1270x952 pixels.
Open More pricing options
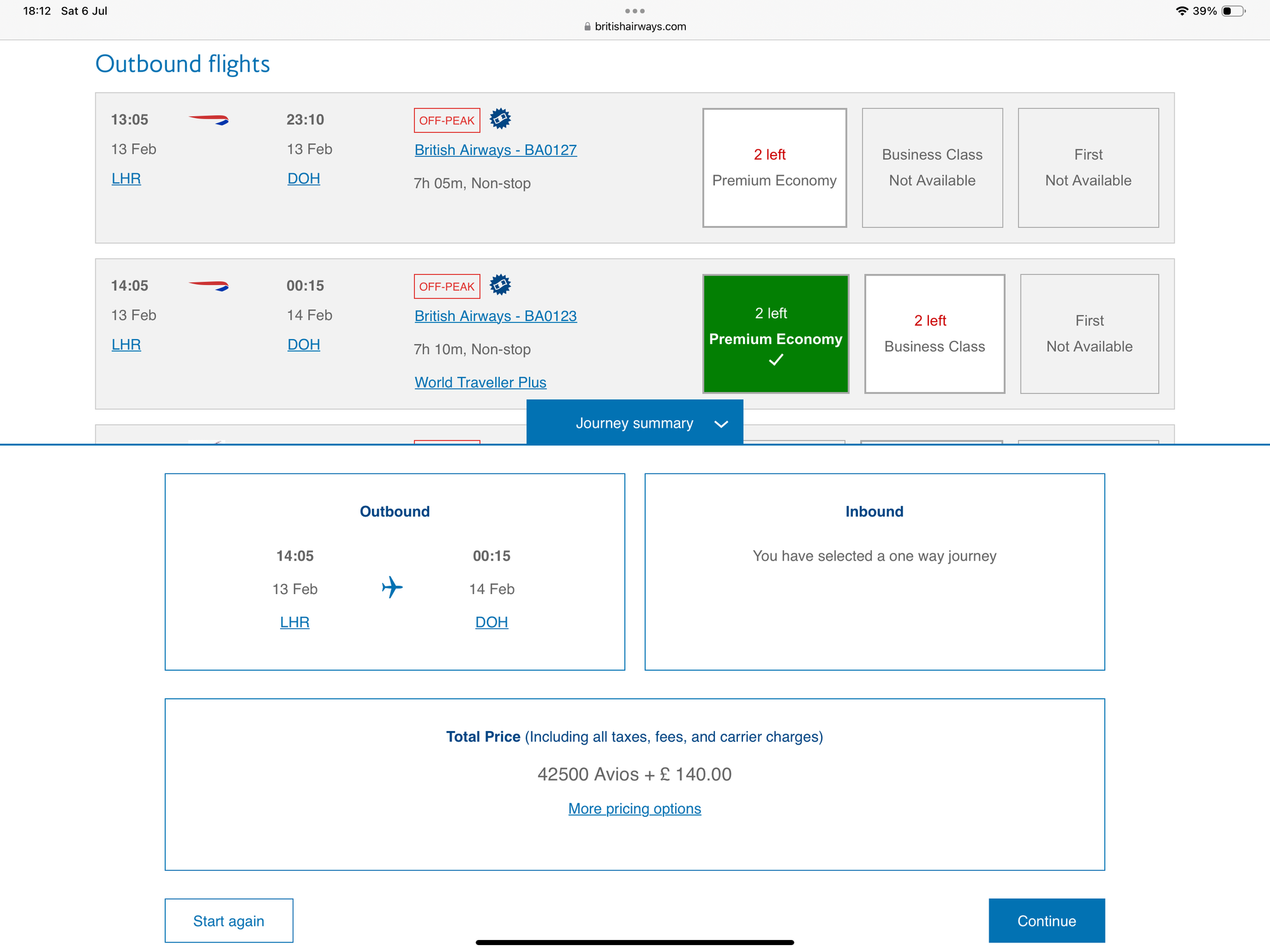pos(634,809)
